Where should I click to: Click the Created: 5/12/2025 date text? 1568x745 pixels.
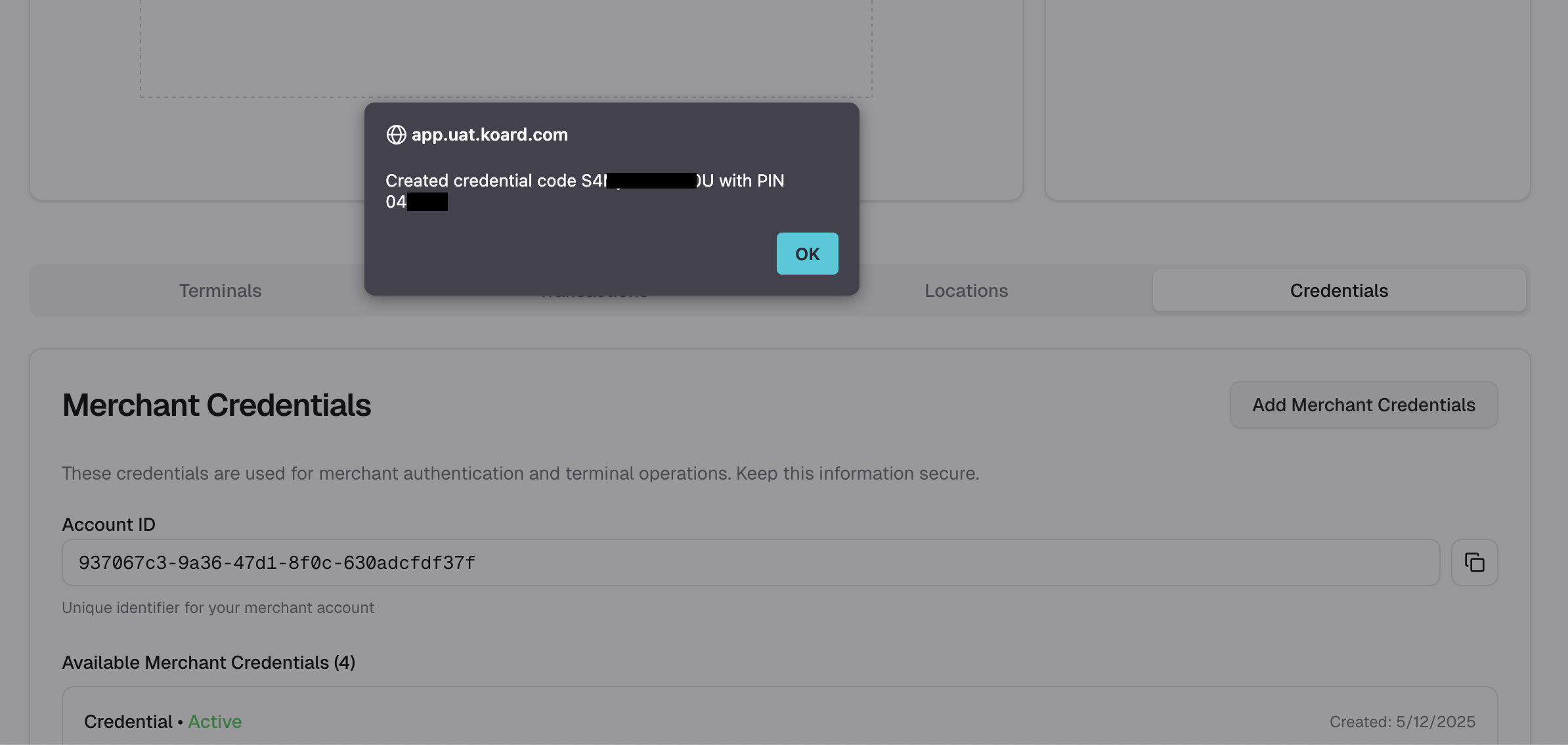[1402, 721]
